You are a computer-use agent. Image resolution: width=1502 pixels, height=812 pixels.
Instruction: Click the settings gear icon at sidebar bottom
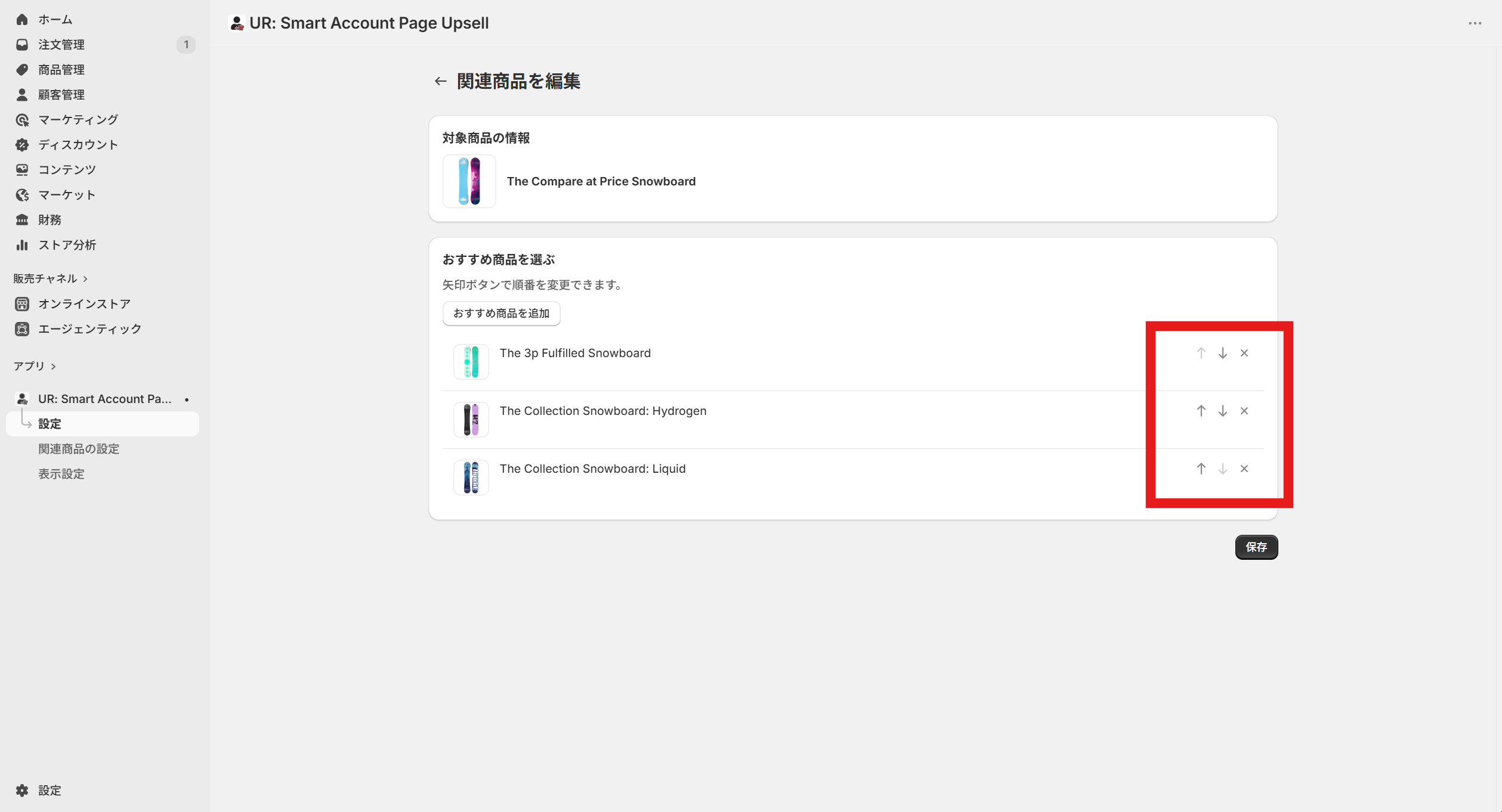tap(22, 791)
